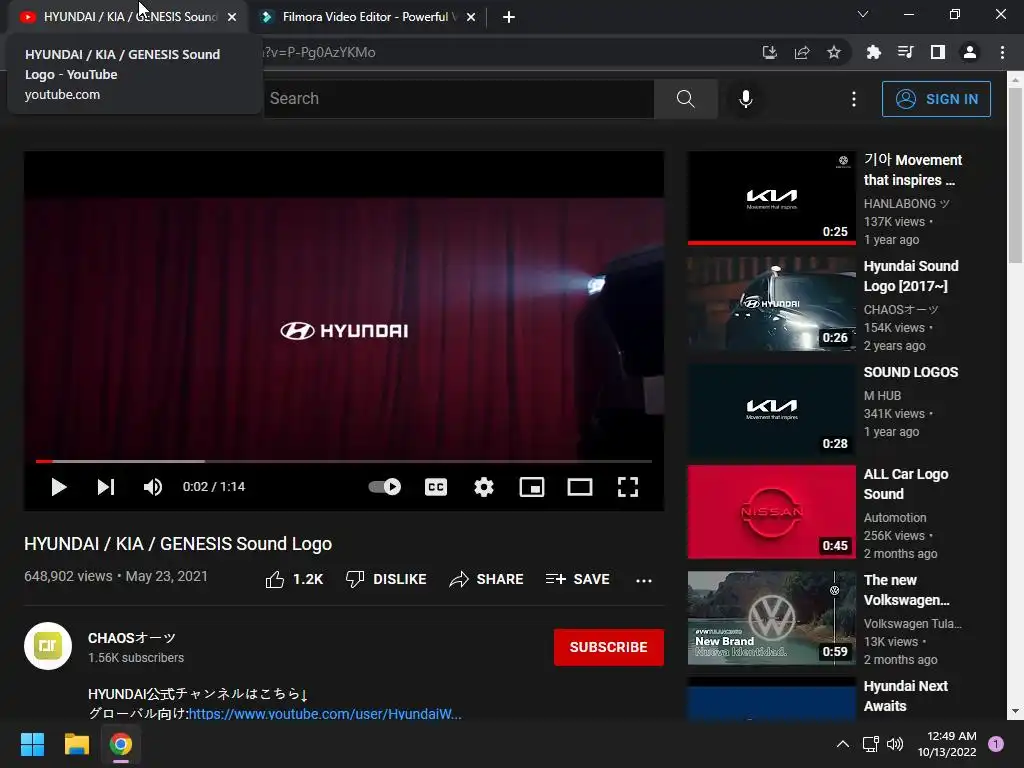The height and width of the screenshot is (768, 1024).
Task: Open Chrome extensions puzzle icon
Action: [873, 52]
